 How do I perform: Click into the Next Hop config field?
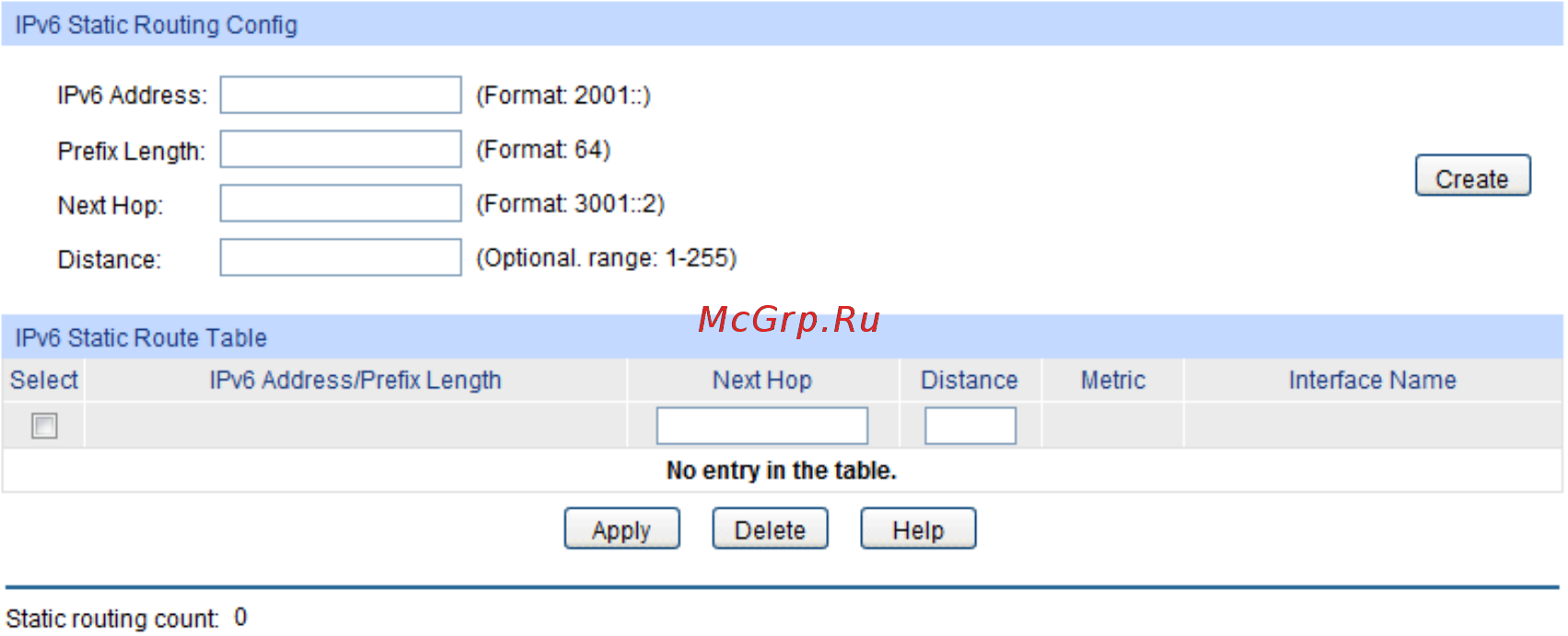pyautogui.click(x=340, y=204)
